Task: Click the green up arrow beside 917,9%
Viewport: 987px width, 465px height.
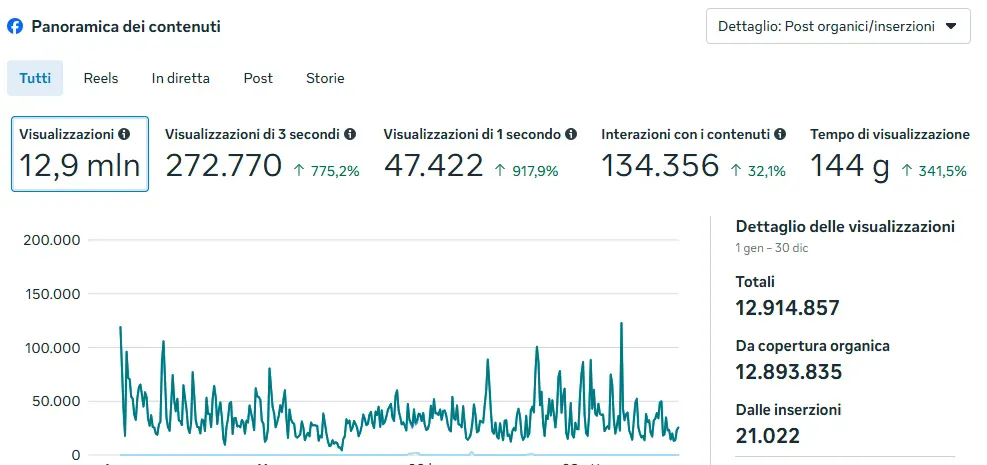Action: click(x=501, y=171)
